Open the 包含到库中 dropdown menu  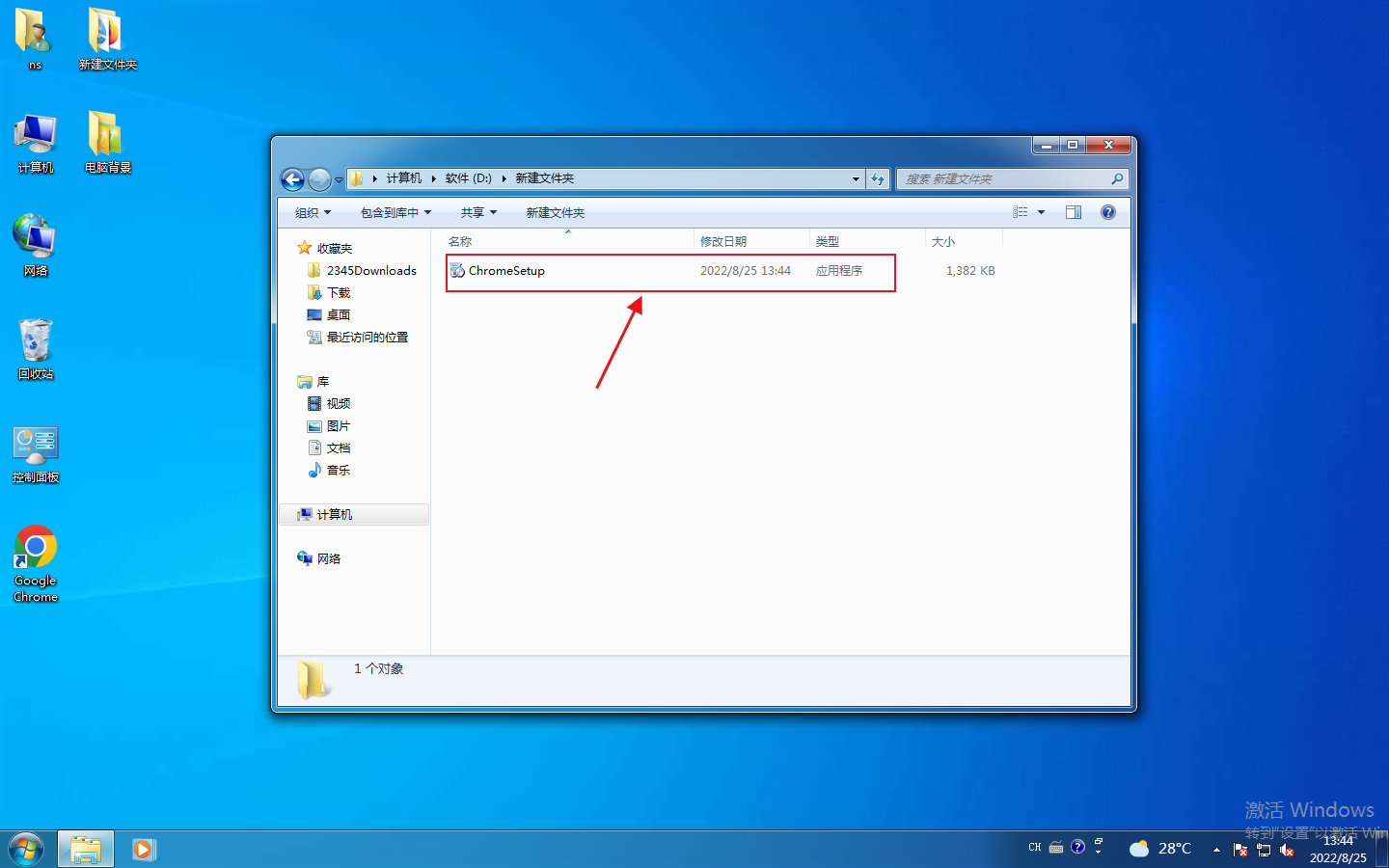(x=395, y=212)
